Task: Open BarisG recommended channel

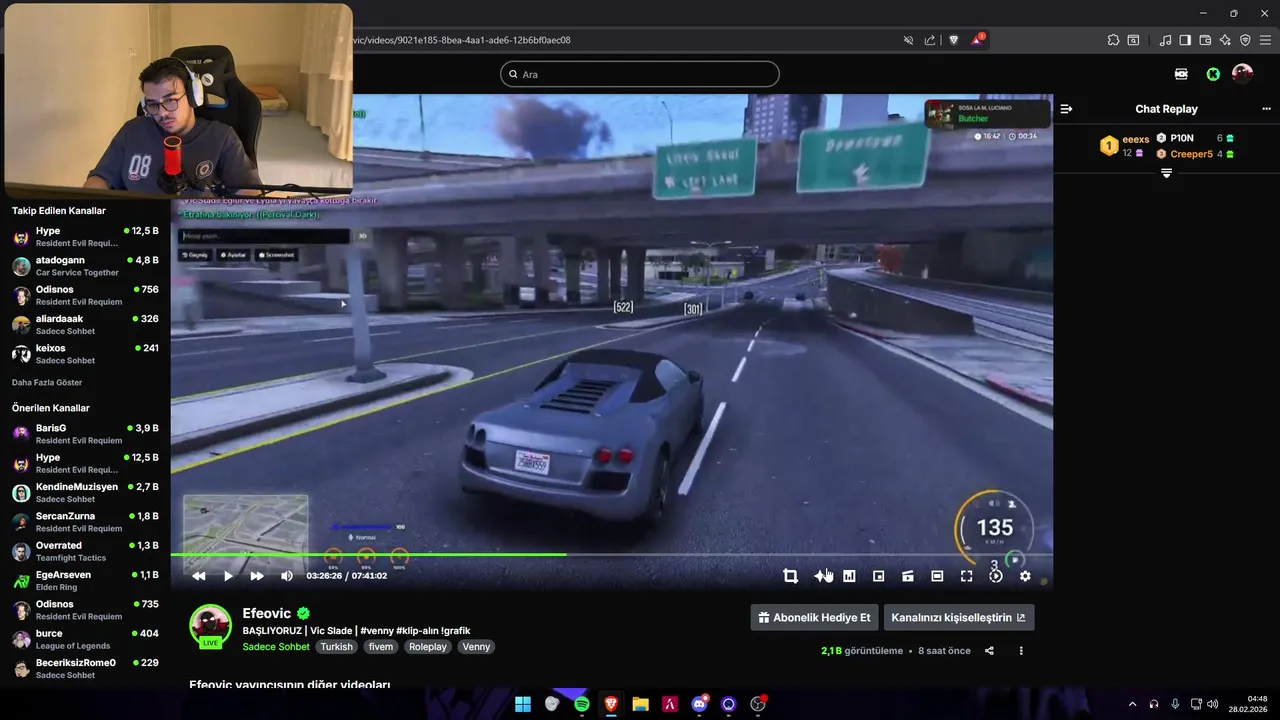Action: [85, 434]
